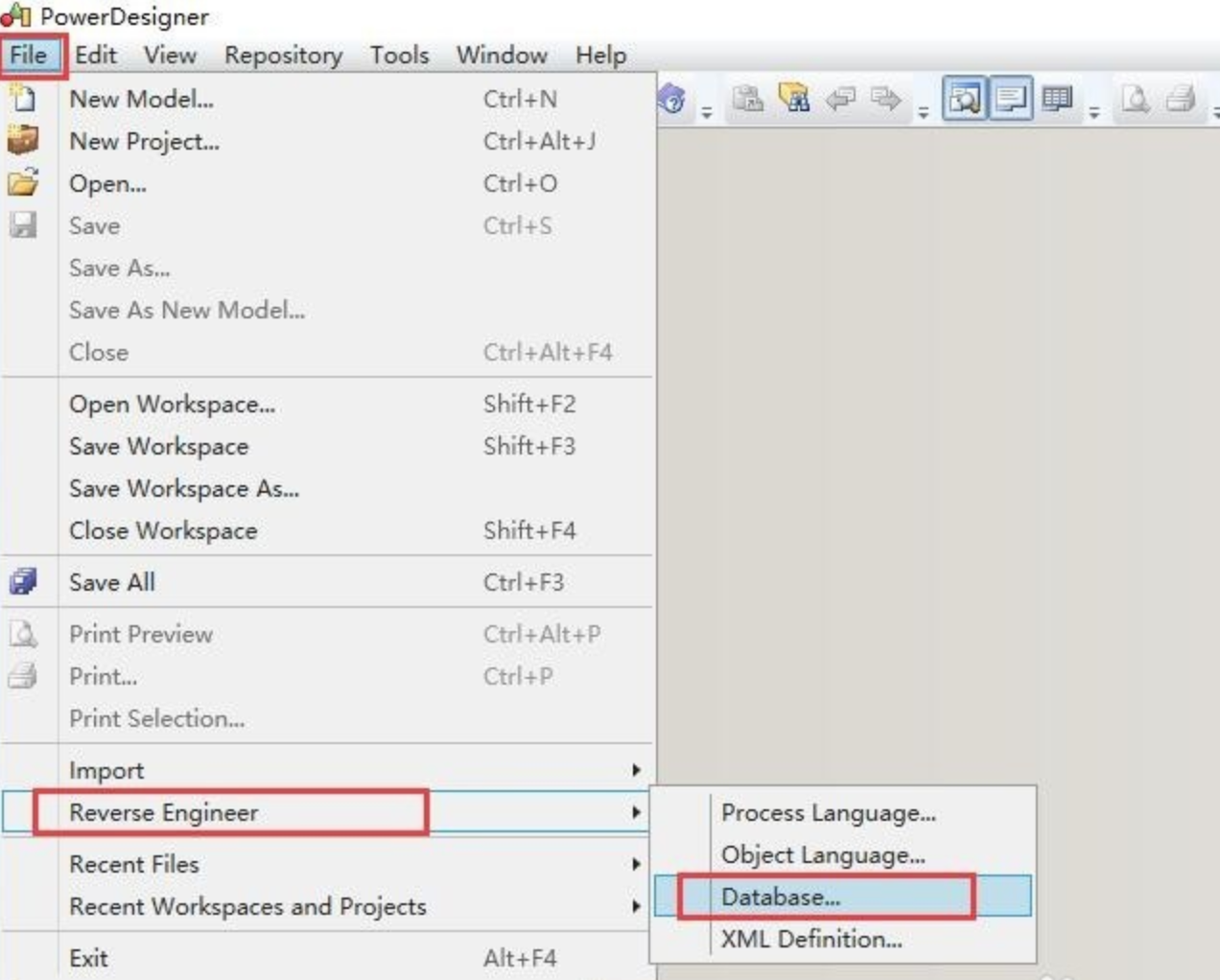Image resolution: width=1220 pixels, height=980 pixels.
Task: Select Close Workspace entry
Action: click(x=327, y=530)
